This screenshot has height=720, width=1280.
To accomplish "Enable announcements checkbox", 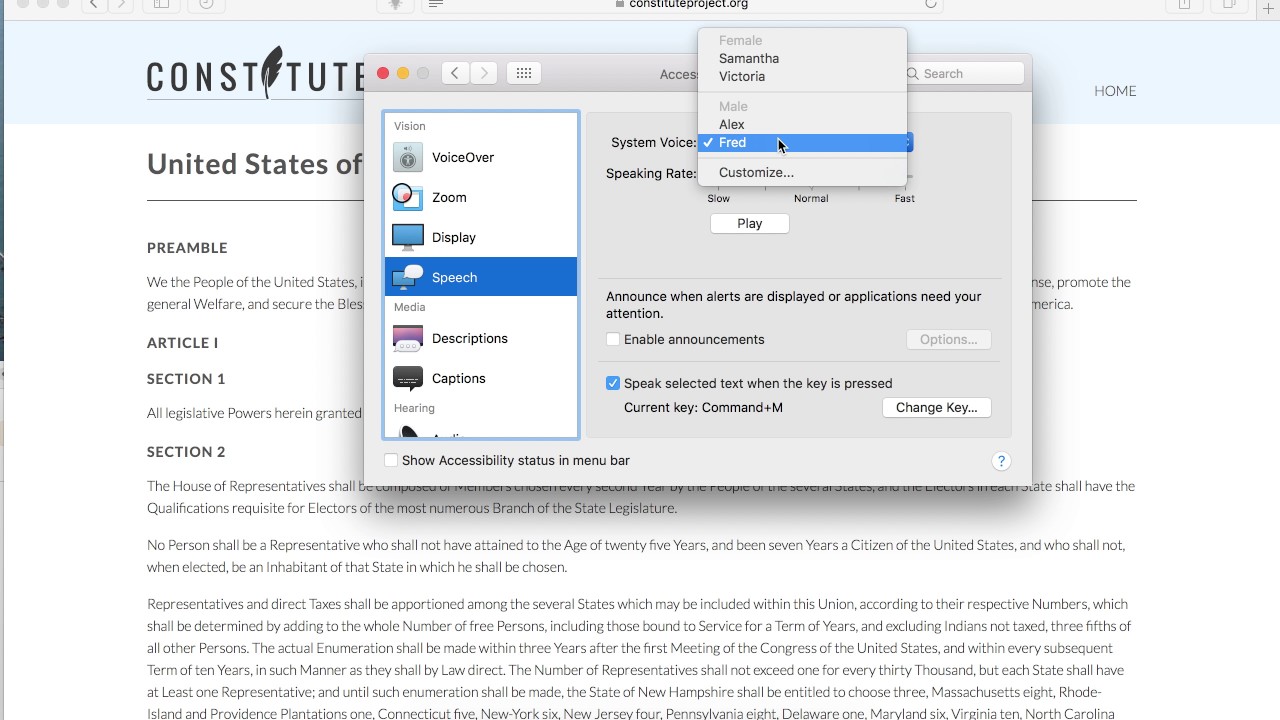I will [x=613, y=340].
